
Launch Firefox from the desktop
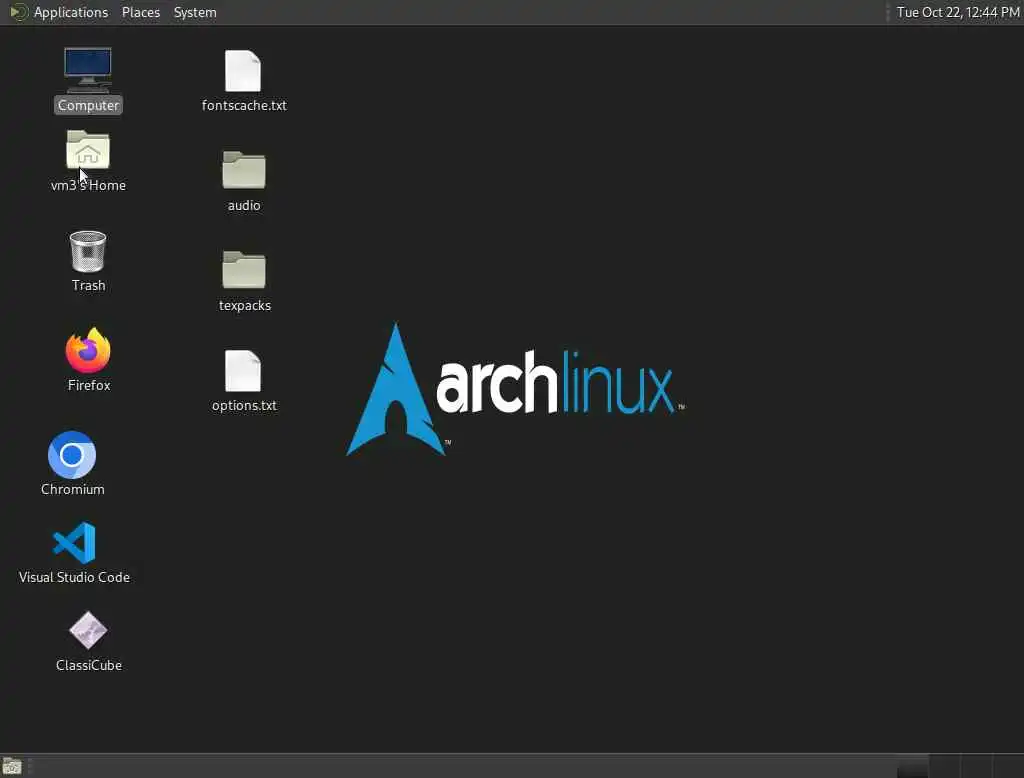coord(88,350)
